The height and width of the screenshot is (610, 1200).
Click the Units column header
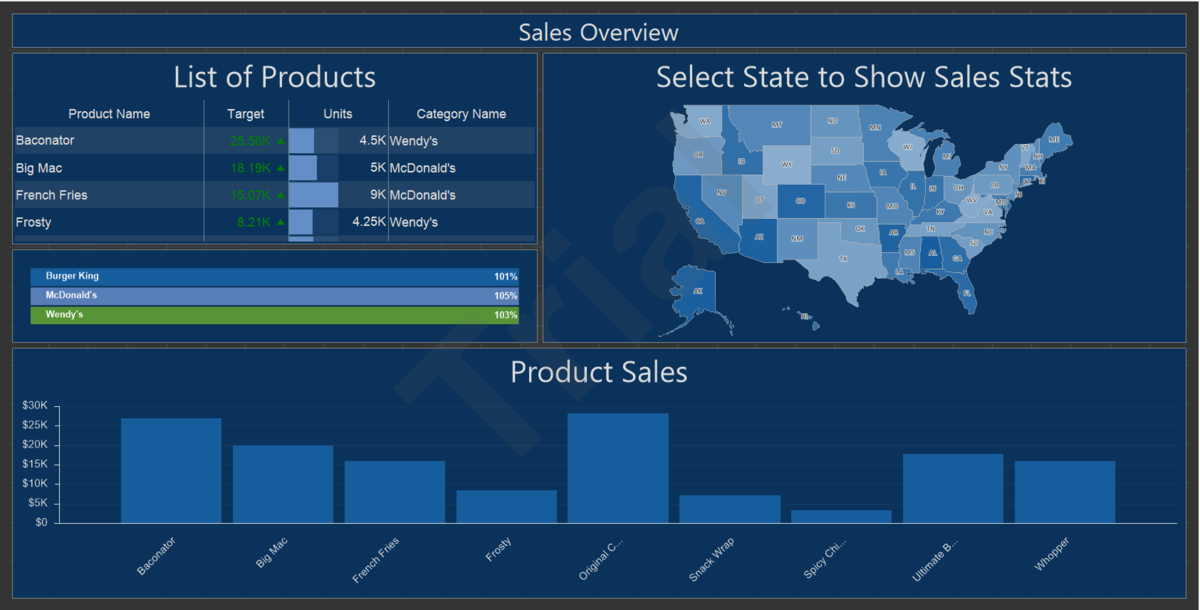[x=338, y=114]
